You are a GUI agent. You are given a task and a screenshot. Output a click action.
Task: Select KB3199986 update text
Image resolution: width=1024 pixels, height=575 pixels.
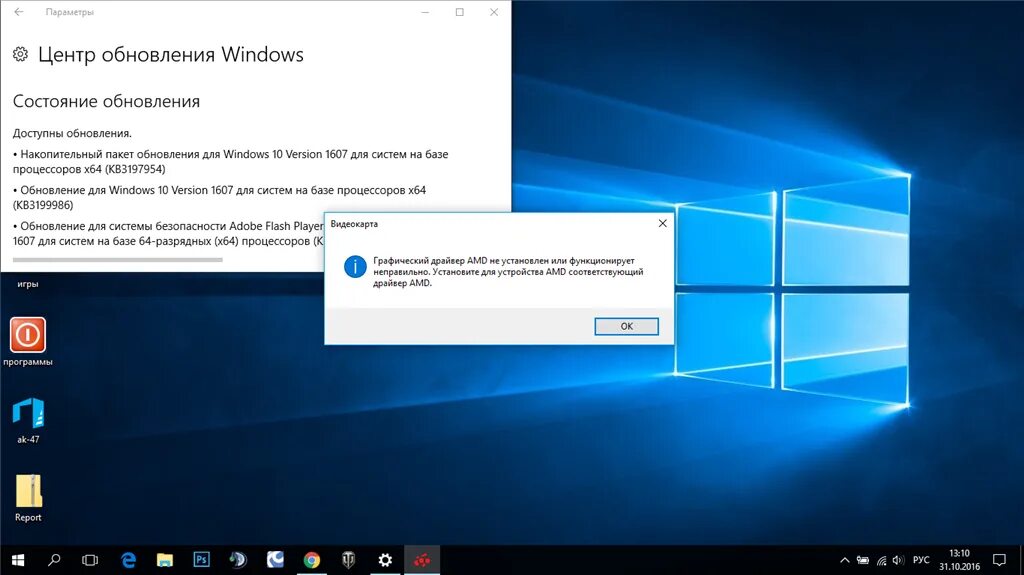click(219, 197)
